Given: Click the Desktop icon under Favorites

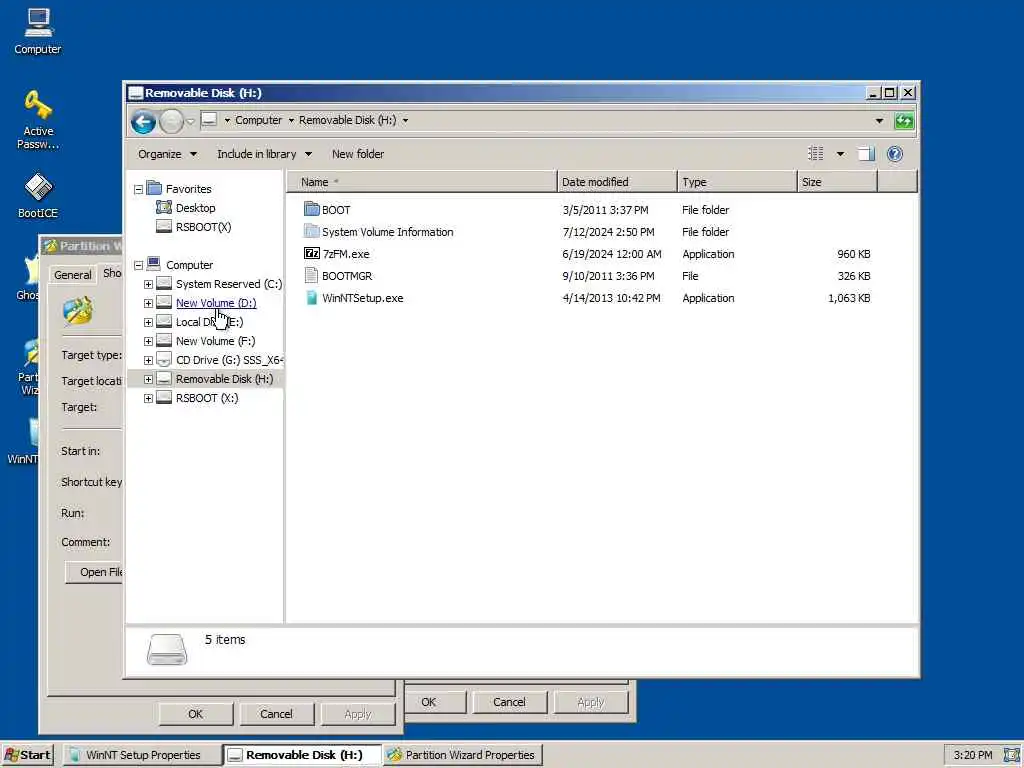Looking at the screenshot, I should 164,207.
